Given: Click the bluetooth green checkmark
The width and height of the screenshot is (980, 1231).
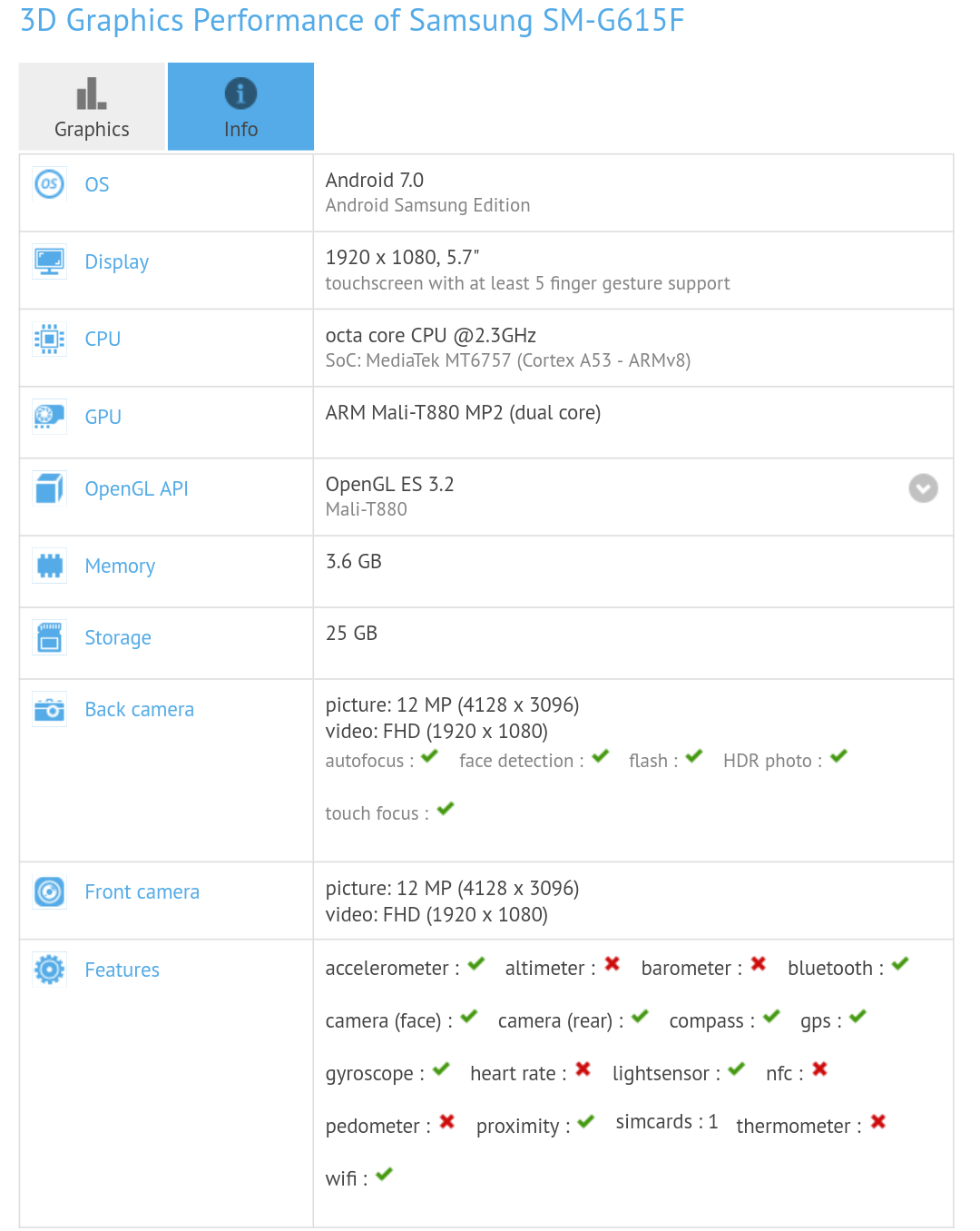Looking at the screenshot, I should (x=900, y=964).
